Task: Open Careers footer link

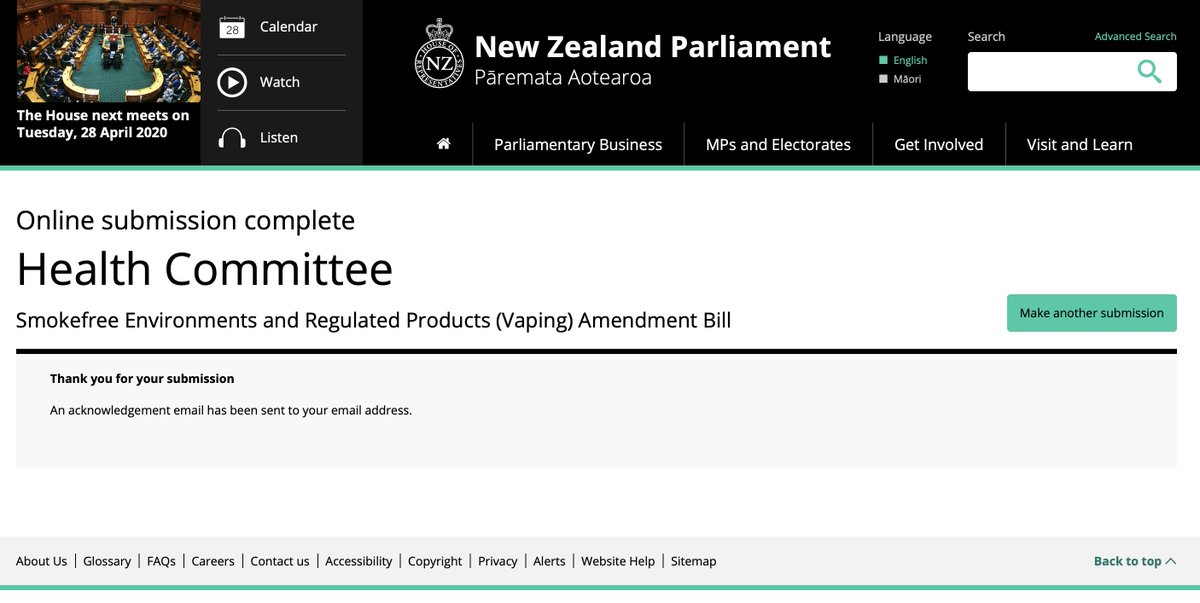Action: pos(213,561)
